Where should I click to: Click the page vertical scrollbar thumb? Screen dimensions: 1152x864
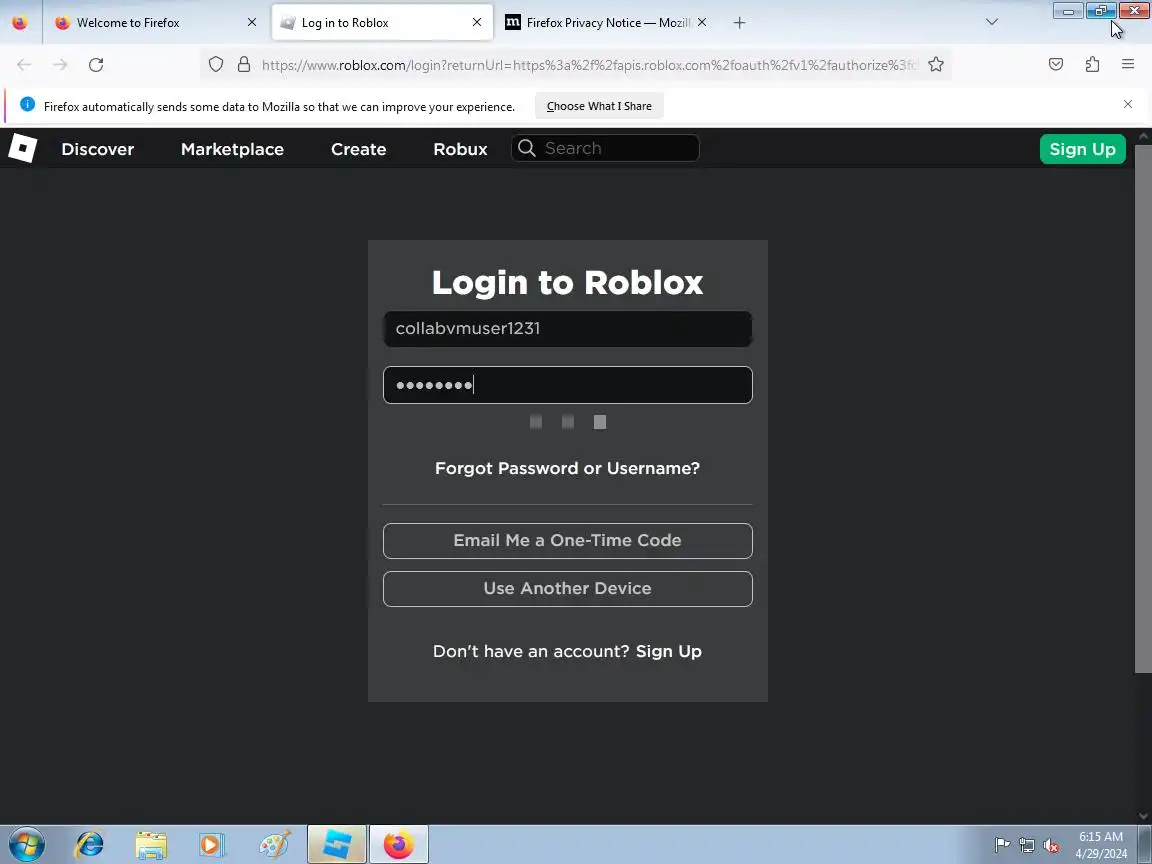coord(1143,408)
